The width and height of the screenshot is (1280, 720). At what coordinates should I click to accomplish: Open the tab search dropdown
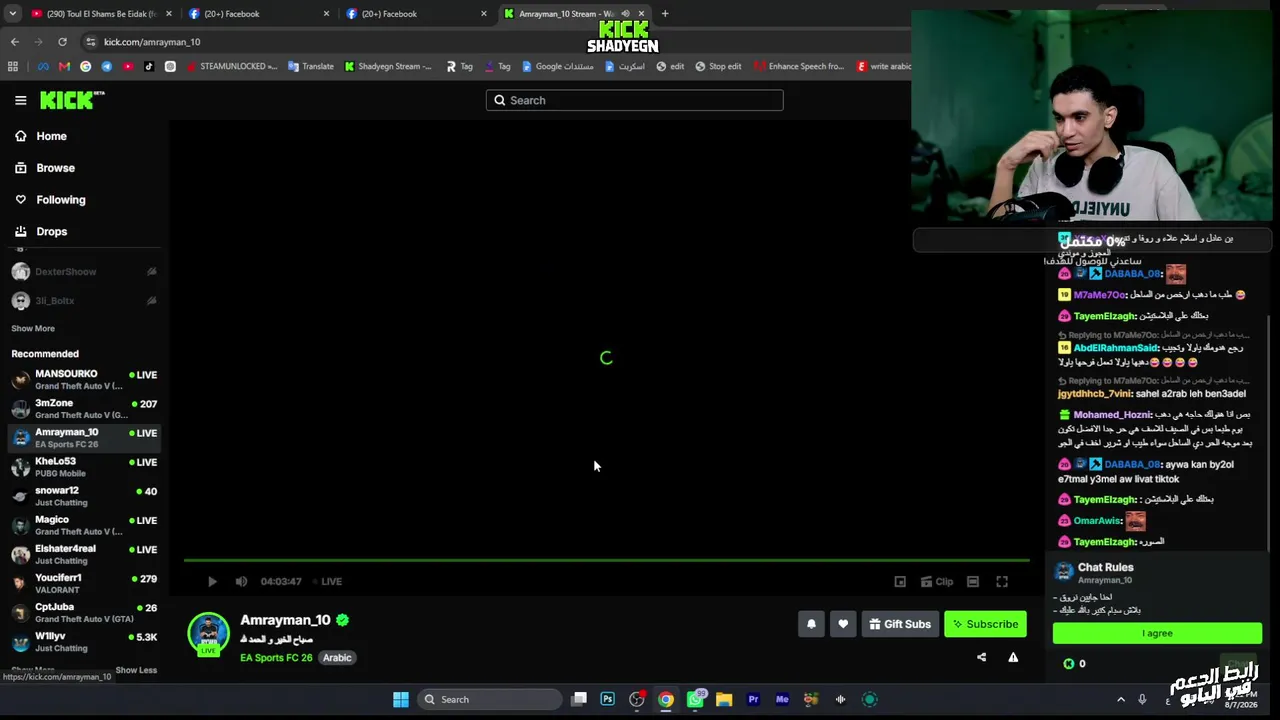coord(12,14)
